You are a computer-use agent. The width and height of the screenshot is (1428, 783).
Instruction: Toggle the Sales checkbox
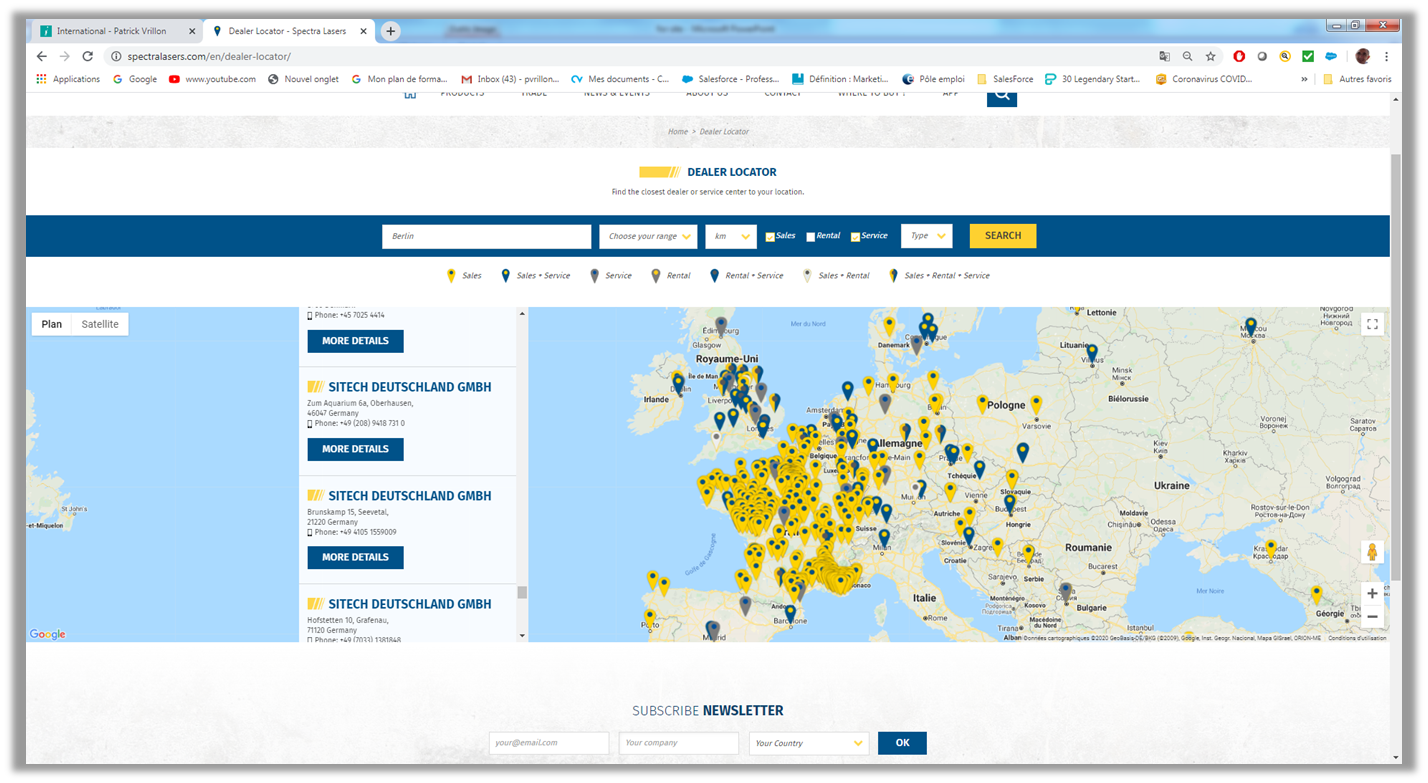(x=770, y=237)
